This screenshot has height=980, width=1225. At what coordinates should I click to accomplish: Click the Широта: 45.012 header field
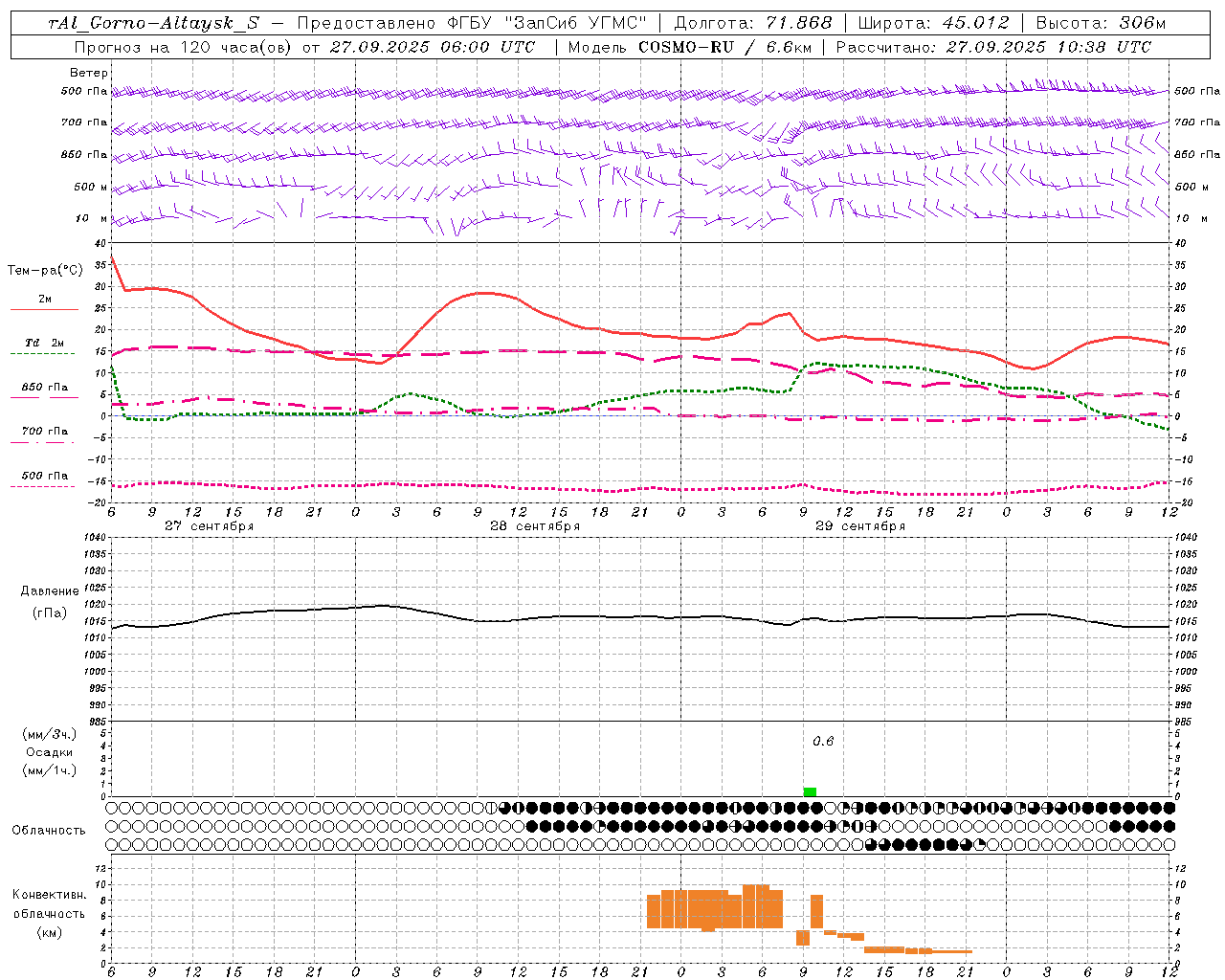(933, 23)
